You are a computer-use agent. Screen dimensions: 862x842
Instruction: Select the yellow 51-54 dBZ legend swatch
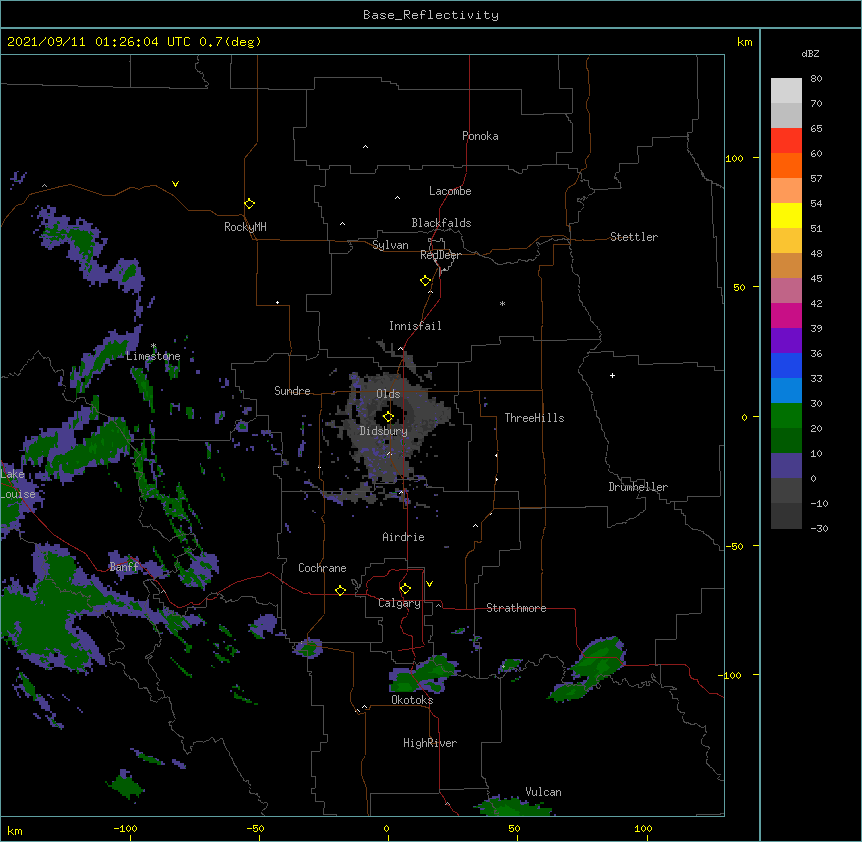pyautogui.click(x=786, y=215)
